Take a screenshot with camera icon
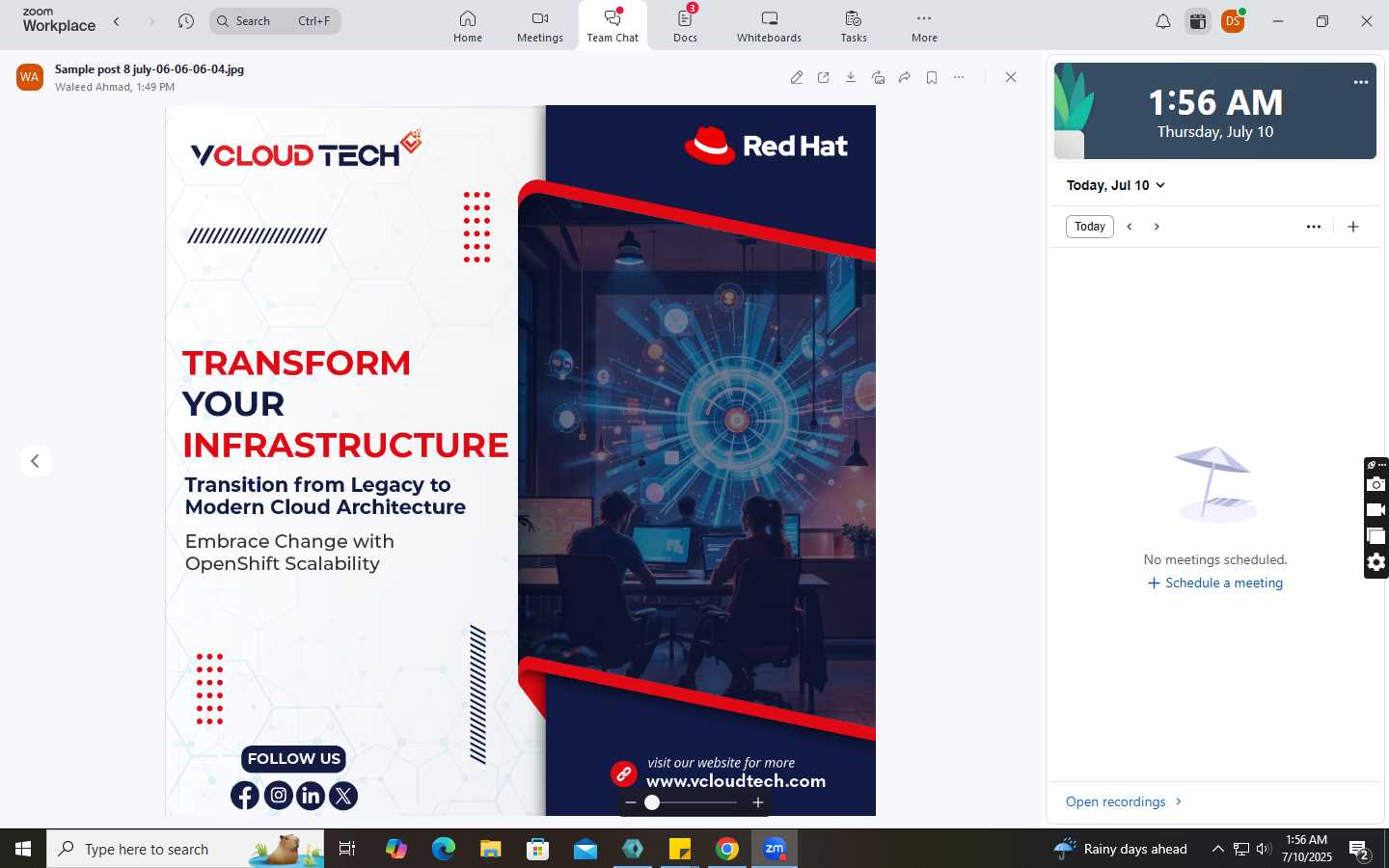 (1376, 484)
